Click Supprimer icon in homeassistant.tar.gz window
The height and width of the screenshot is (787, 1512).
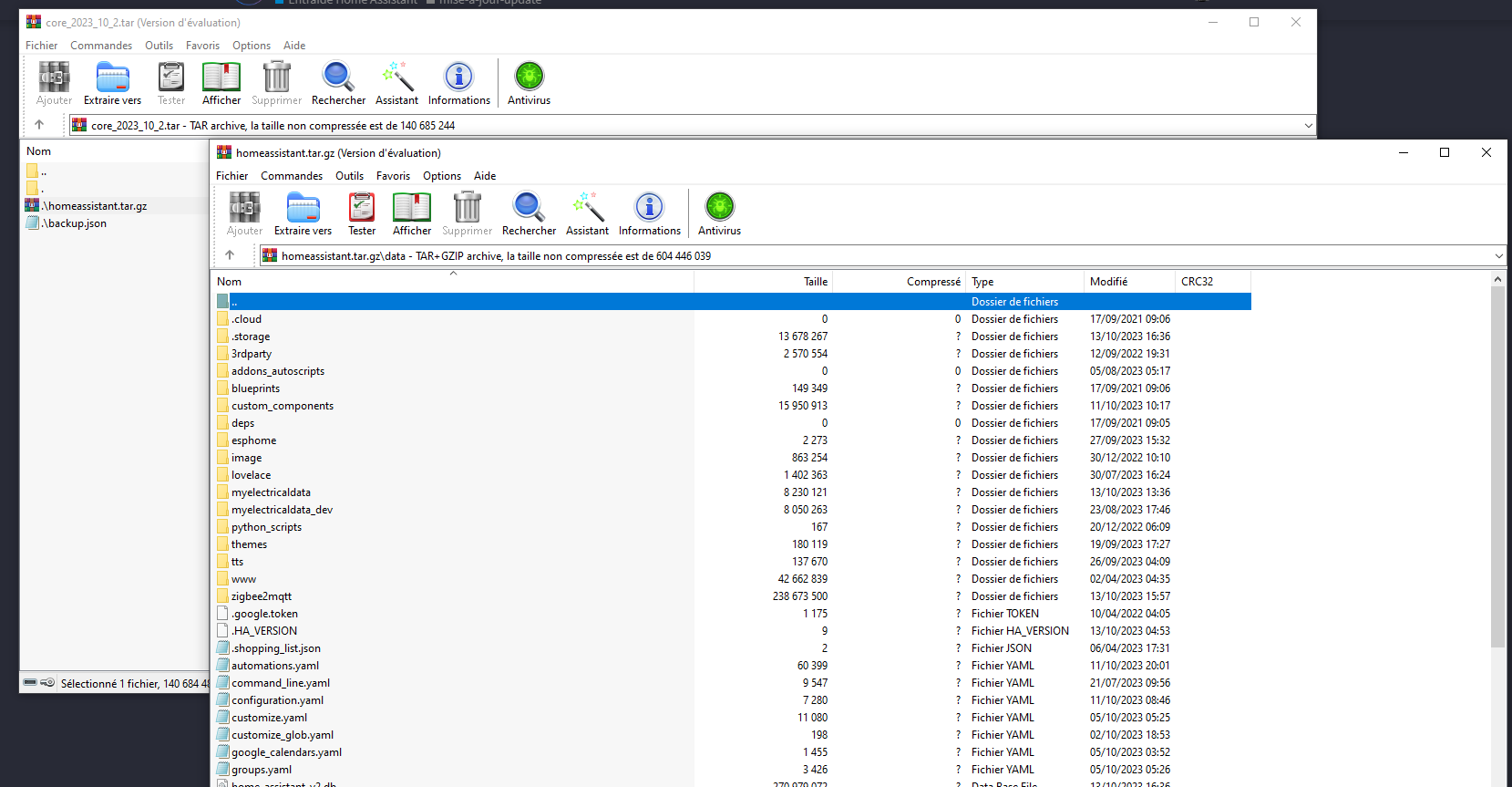point(468,207)
